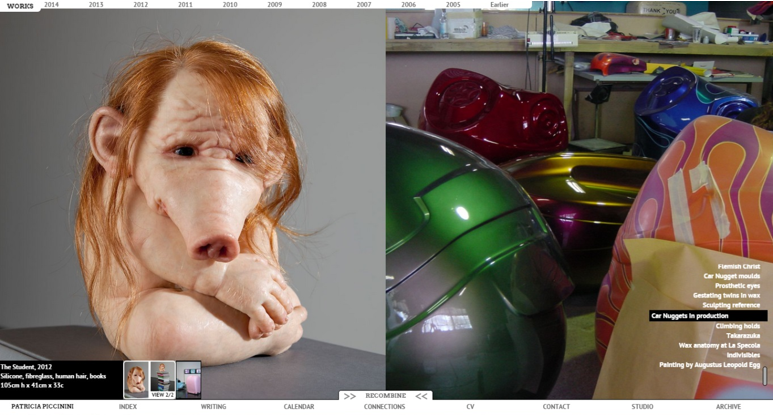Viewport: 773px width, 416px height.
Task: Click the right-pointing >> arrows beside Recombine
Action: 350,396
